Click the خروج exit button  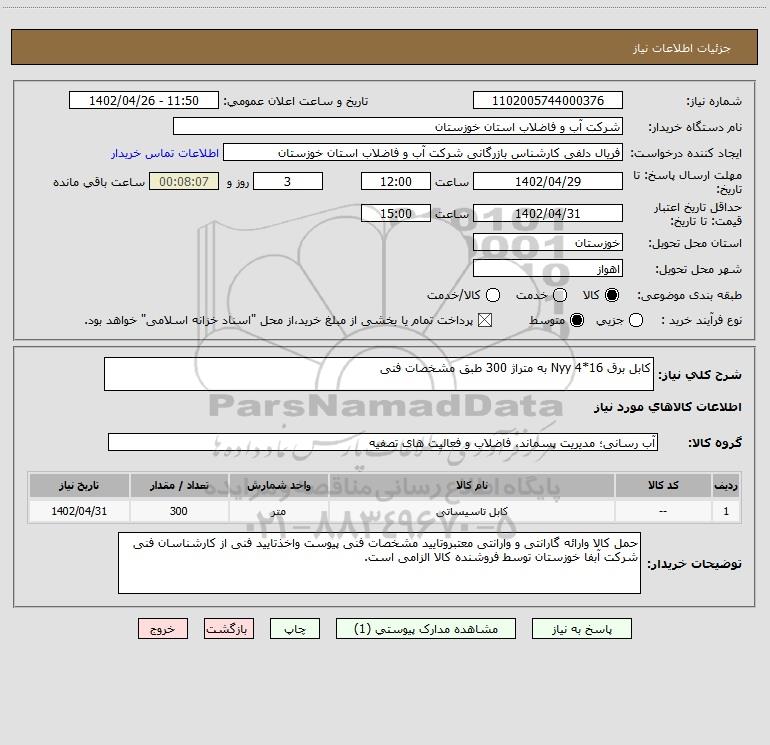point(163,629)
